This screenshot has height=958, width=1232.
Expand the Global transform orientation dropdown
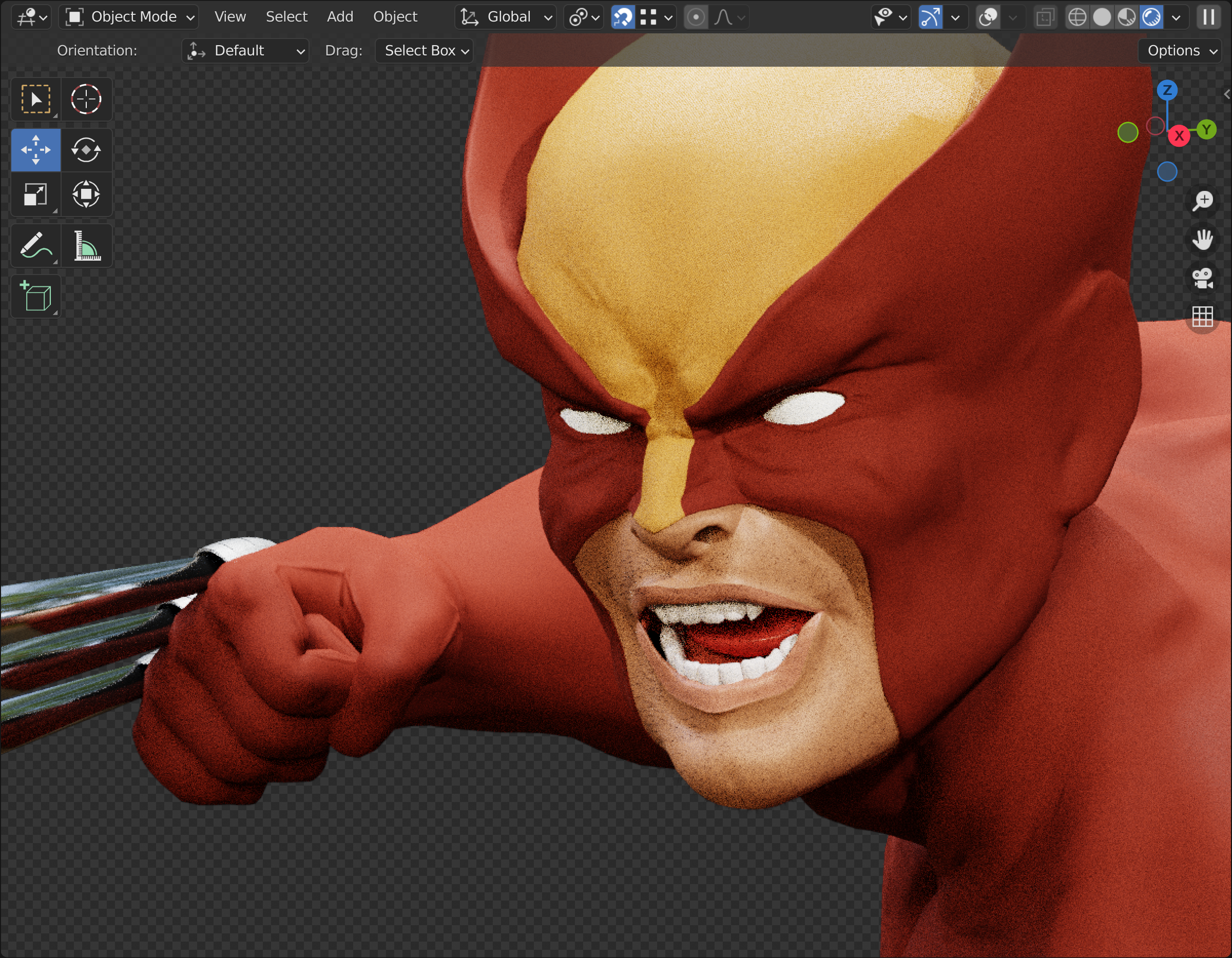[506, 17]
